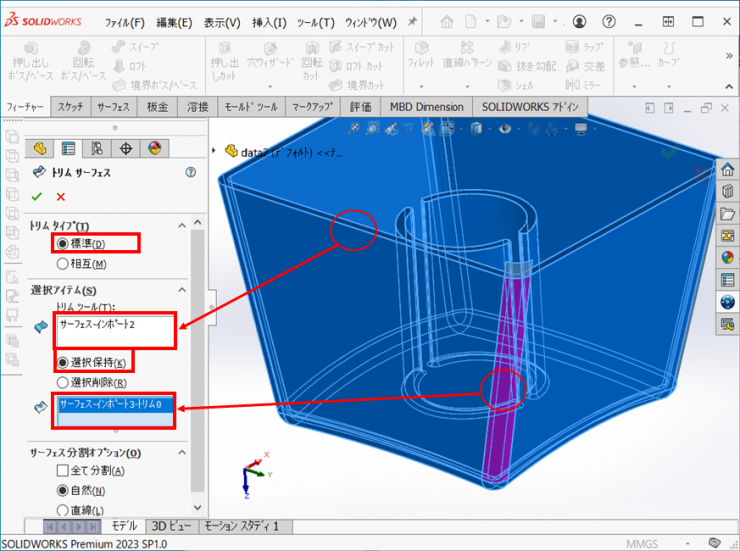
Task: Switch to the PropertyManager tab icon
Action: coord(68,149)
